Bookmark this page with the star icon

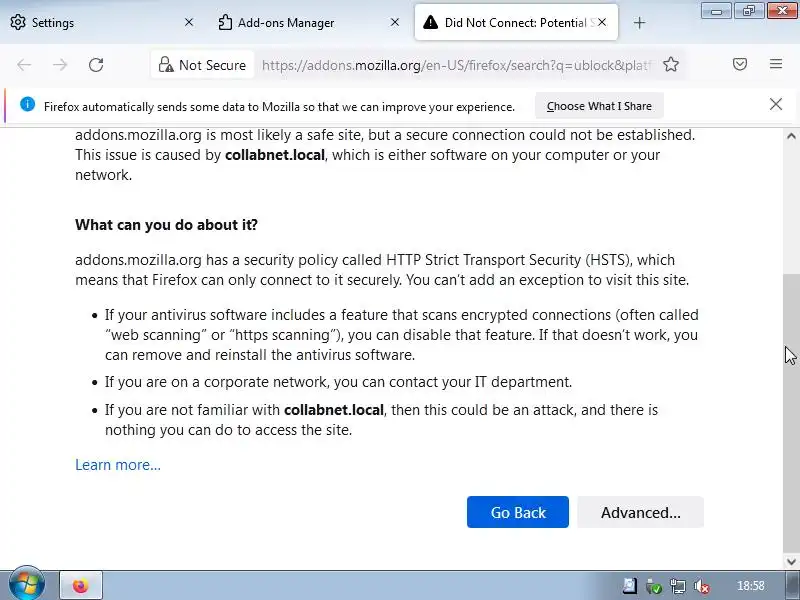point(671,65)
